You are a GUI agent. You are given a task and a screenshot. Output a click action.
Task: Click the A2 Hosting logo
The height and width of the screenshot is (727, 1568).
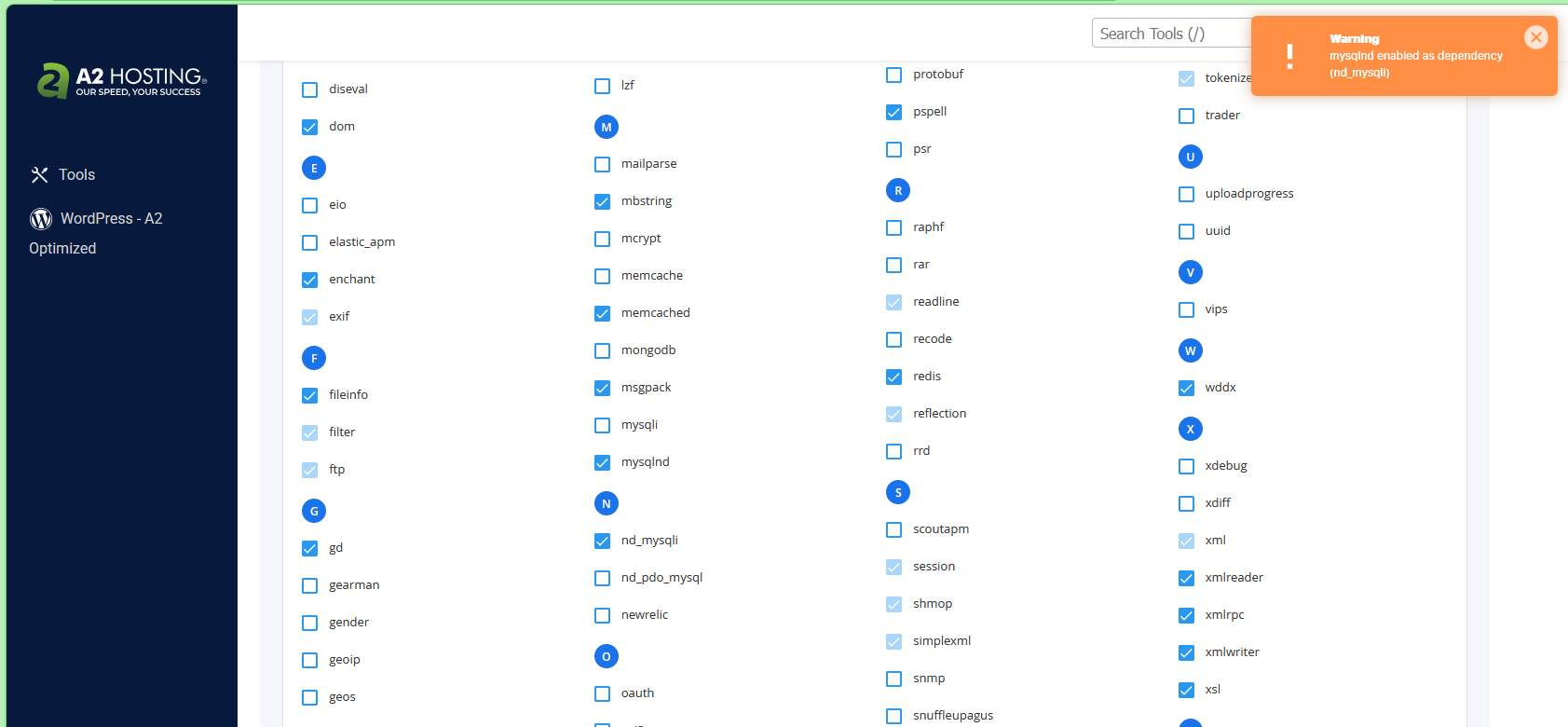[x=122, y=81]
